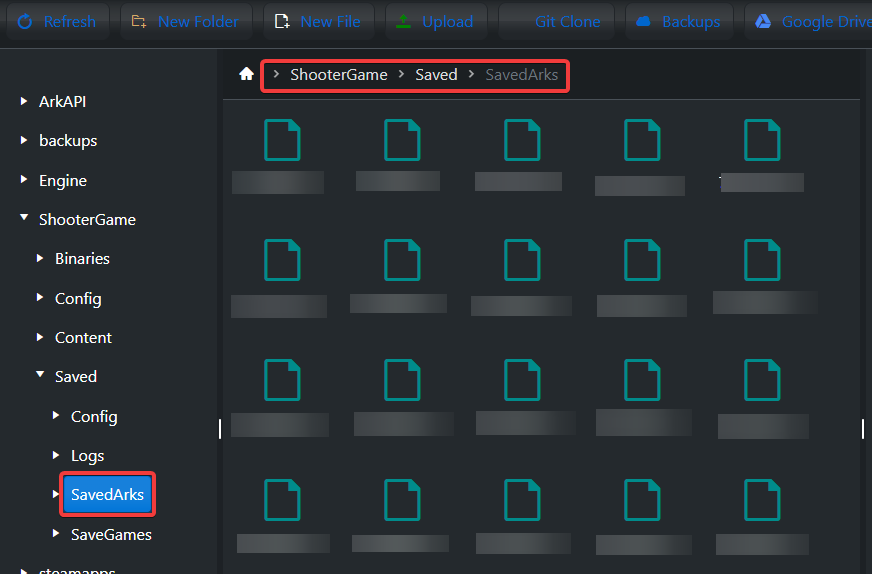This screenshot has width=872, height=574.
Task: Collapse the Saved folder arrow
Action: click(x=40, y=376)
